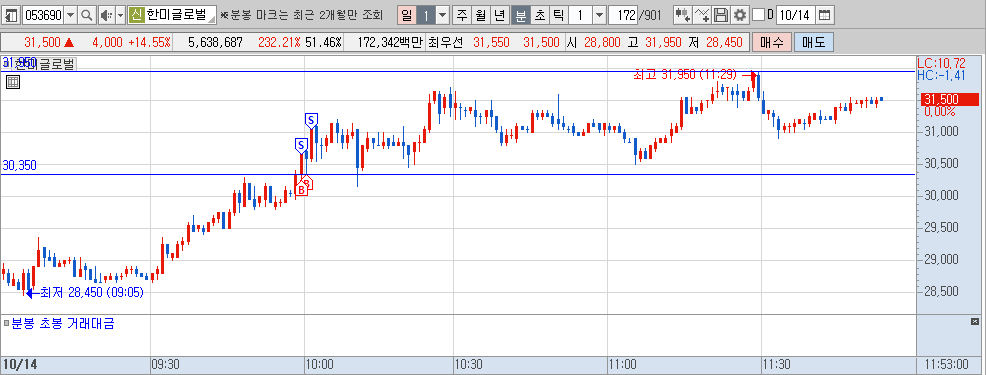Click the add candlestick chart icon
Image resolution: width=986 pixels, height=375 pixels.
[682, 14]
